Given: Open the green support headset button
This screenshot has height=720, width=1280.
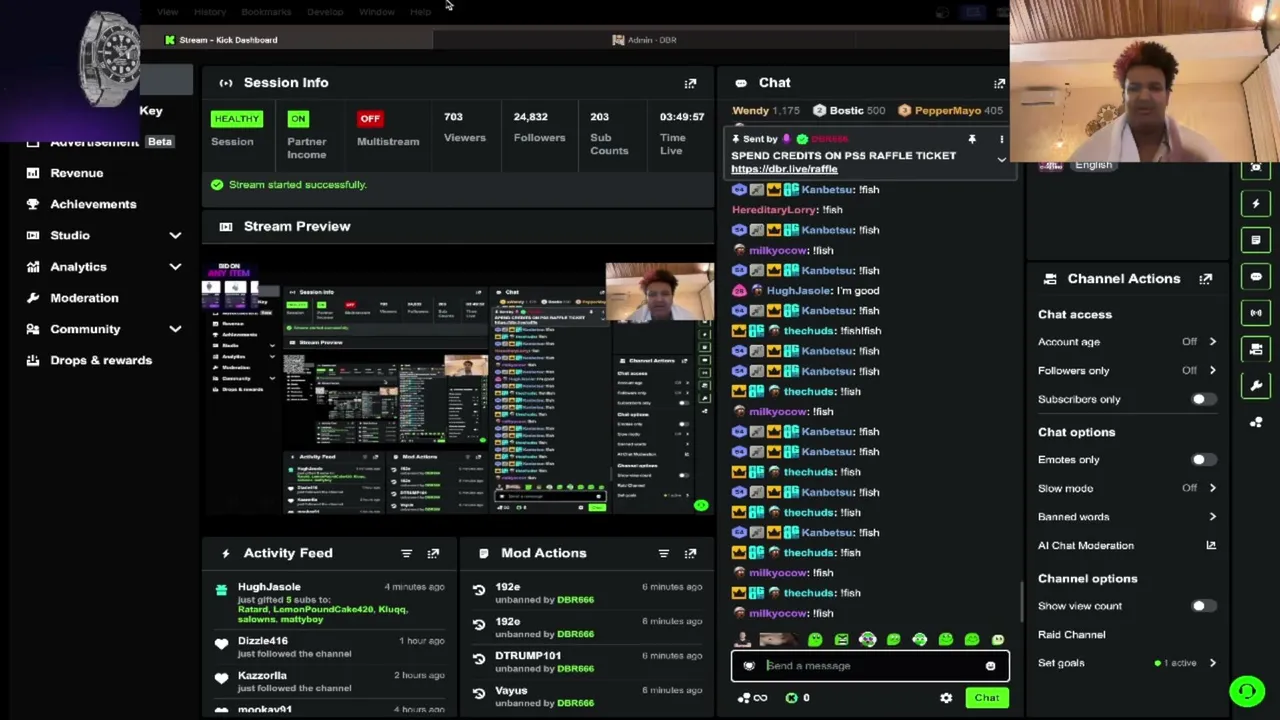Looking at the screenshot, I should coord(1247,691).
